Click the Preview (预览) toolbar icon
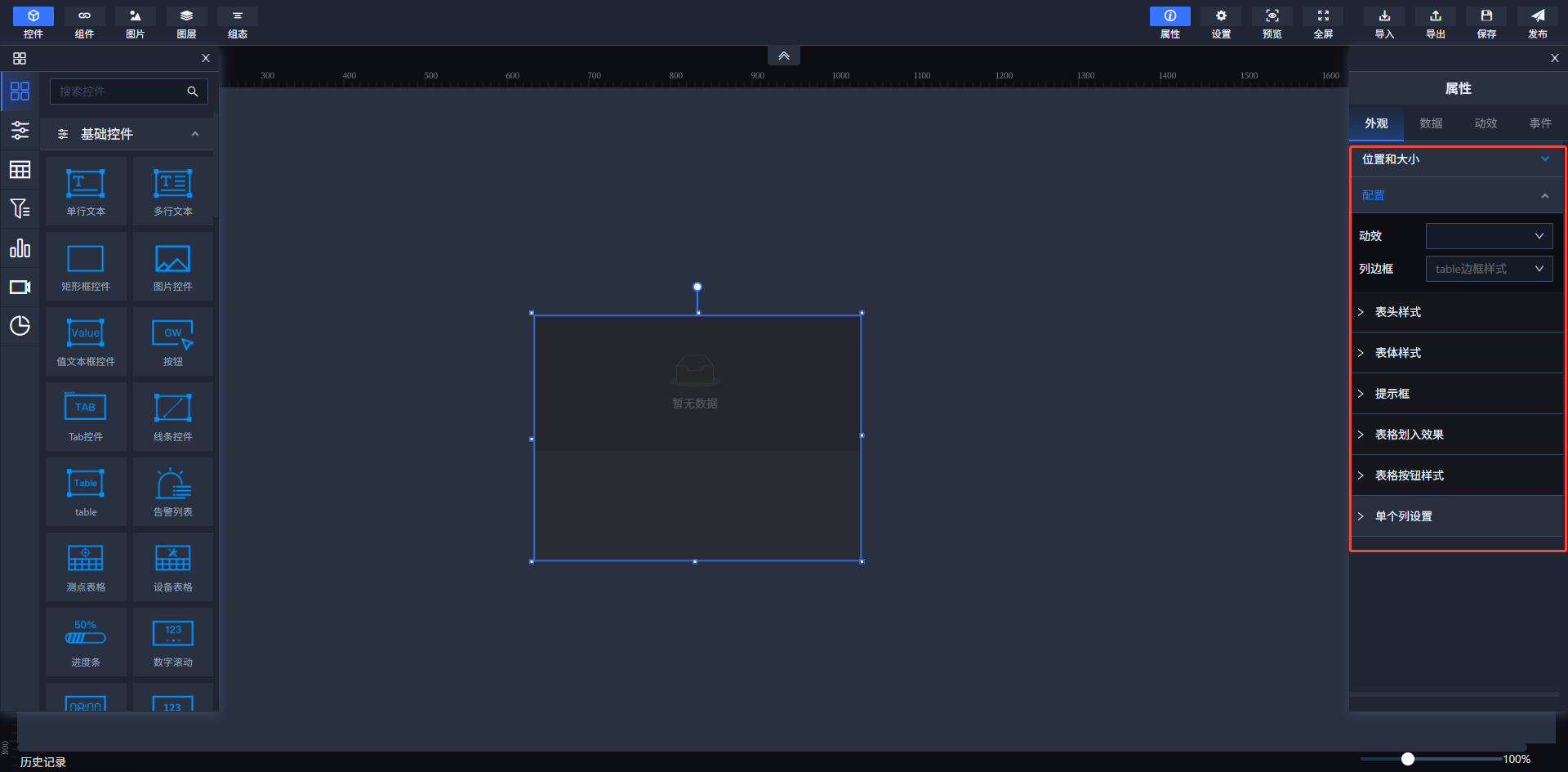 1272,23
